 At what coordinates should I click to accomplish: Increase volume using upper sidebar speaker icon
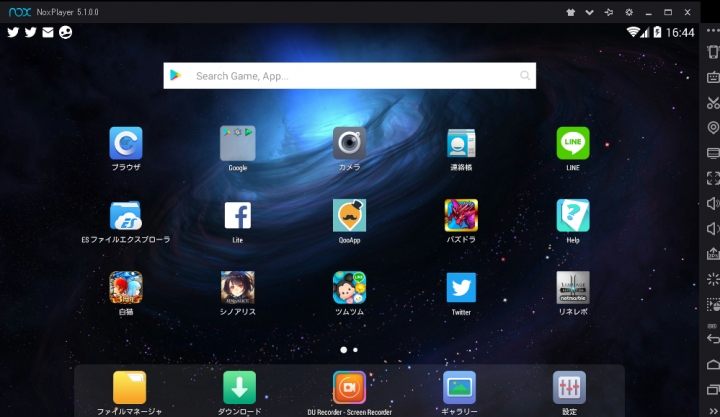pos(713,203)
